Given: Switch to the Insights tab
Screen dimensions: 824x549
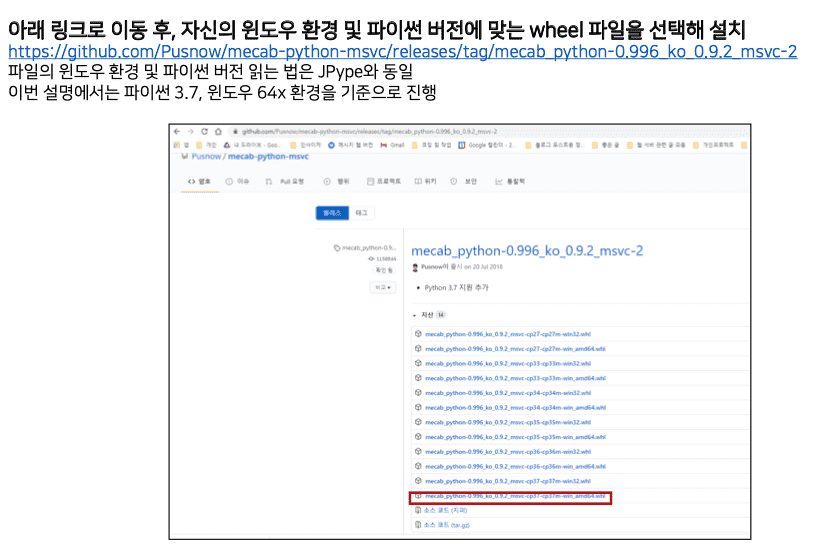Looking at the screenshot, I should point(510,181).
